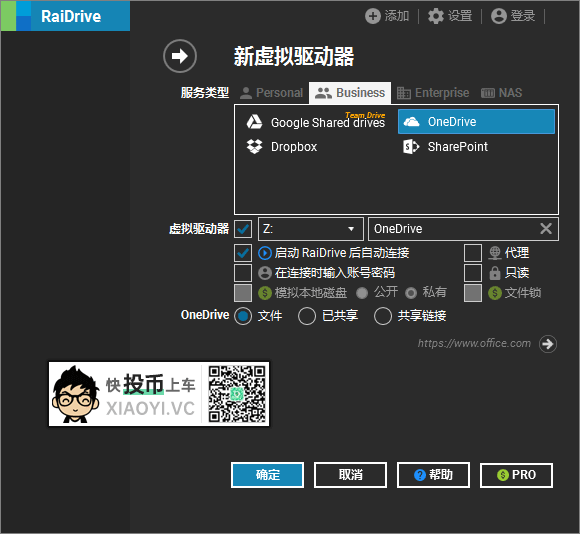
Task: Clear drive name with X icon
Action: click(546, 229)
